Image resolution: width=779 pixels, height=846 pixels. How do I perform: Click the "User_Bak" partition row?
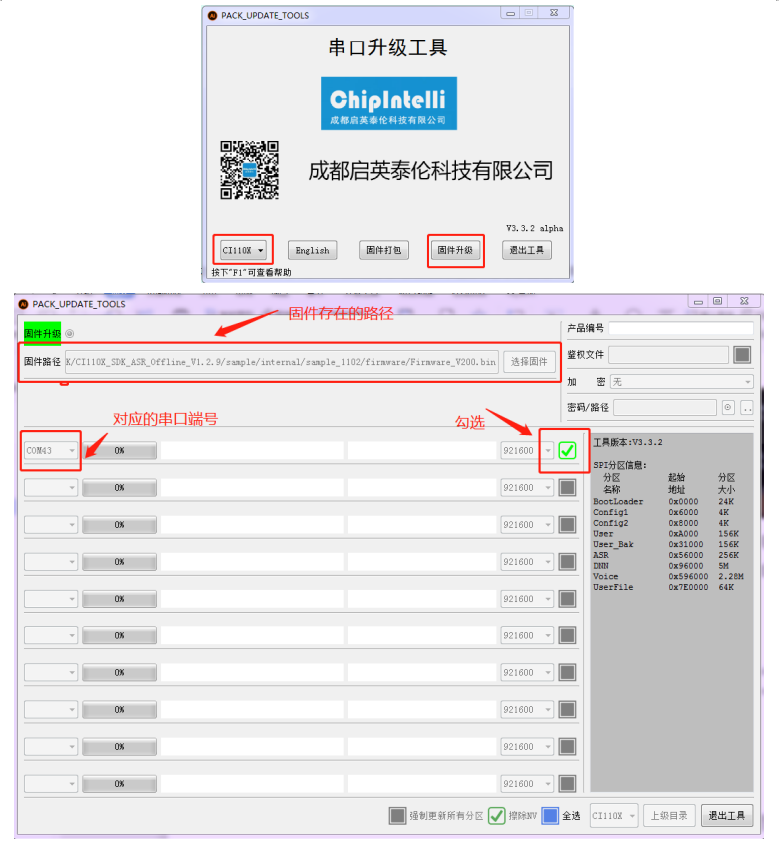668,544
